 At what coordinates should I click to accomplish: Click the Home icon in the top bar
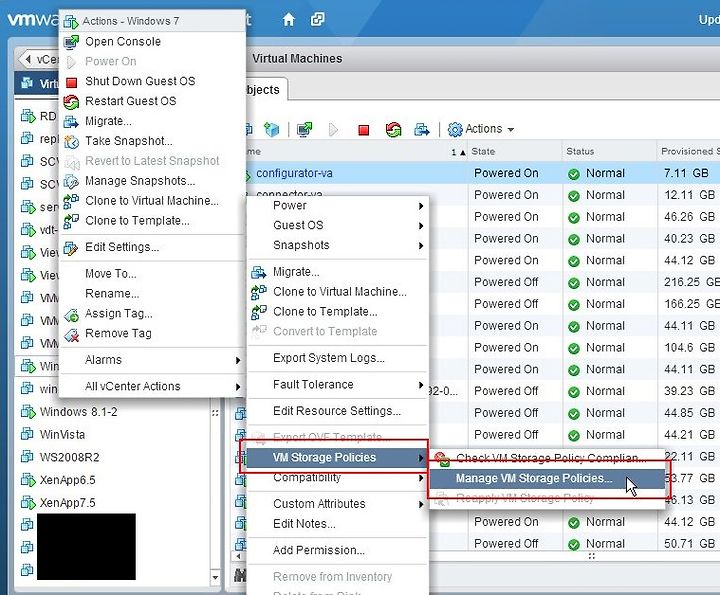tap(288, 19)
